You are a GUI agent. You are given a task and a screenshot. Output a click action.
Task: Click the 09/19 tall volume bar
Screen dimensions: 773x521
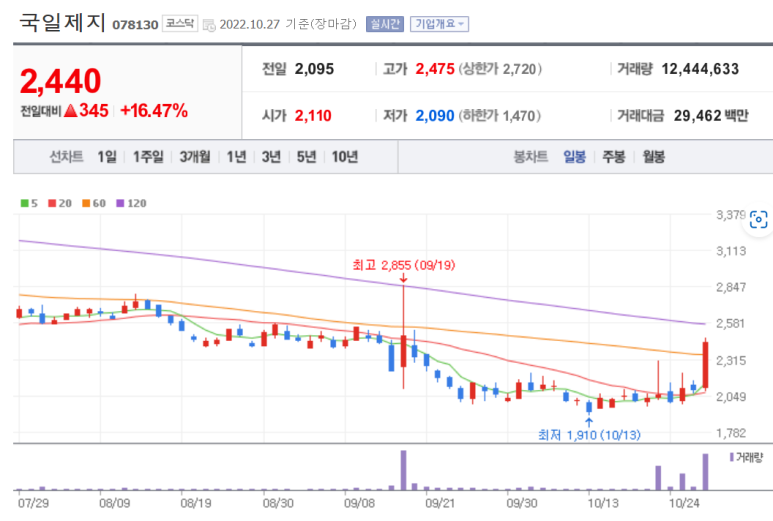click(x=403, y=470)
